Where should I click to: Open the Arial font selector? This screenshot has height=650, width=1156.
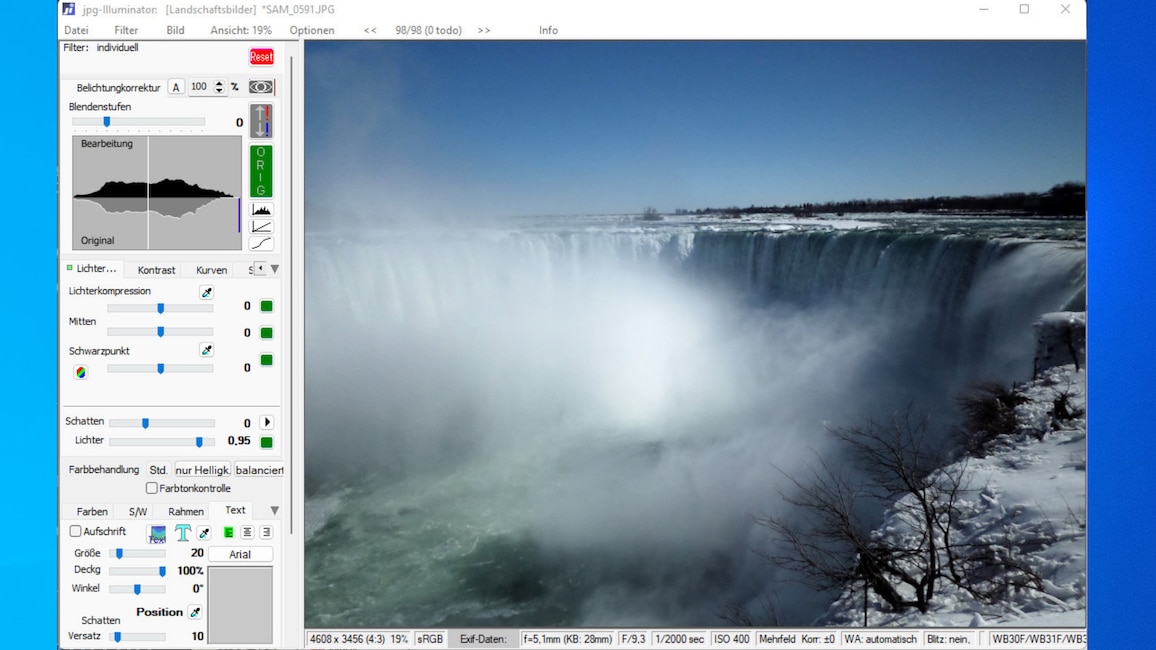[240, 554]
